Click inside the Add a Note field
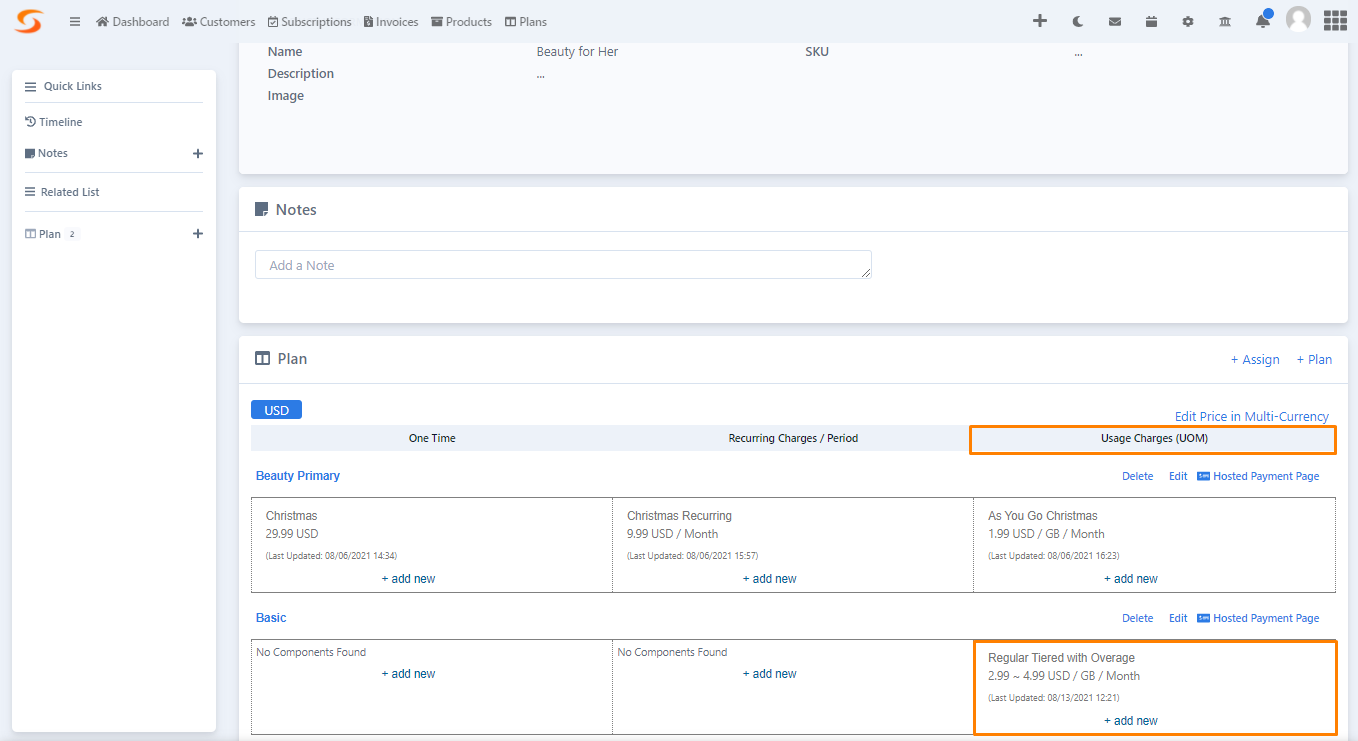Viewport: 1358px width, 741px height. [562, 264]
